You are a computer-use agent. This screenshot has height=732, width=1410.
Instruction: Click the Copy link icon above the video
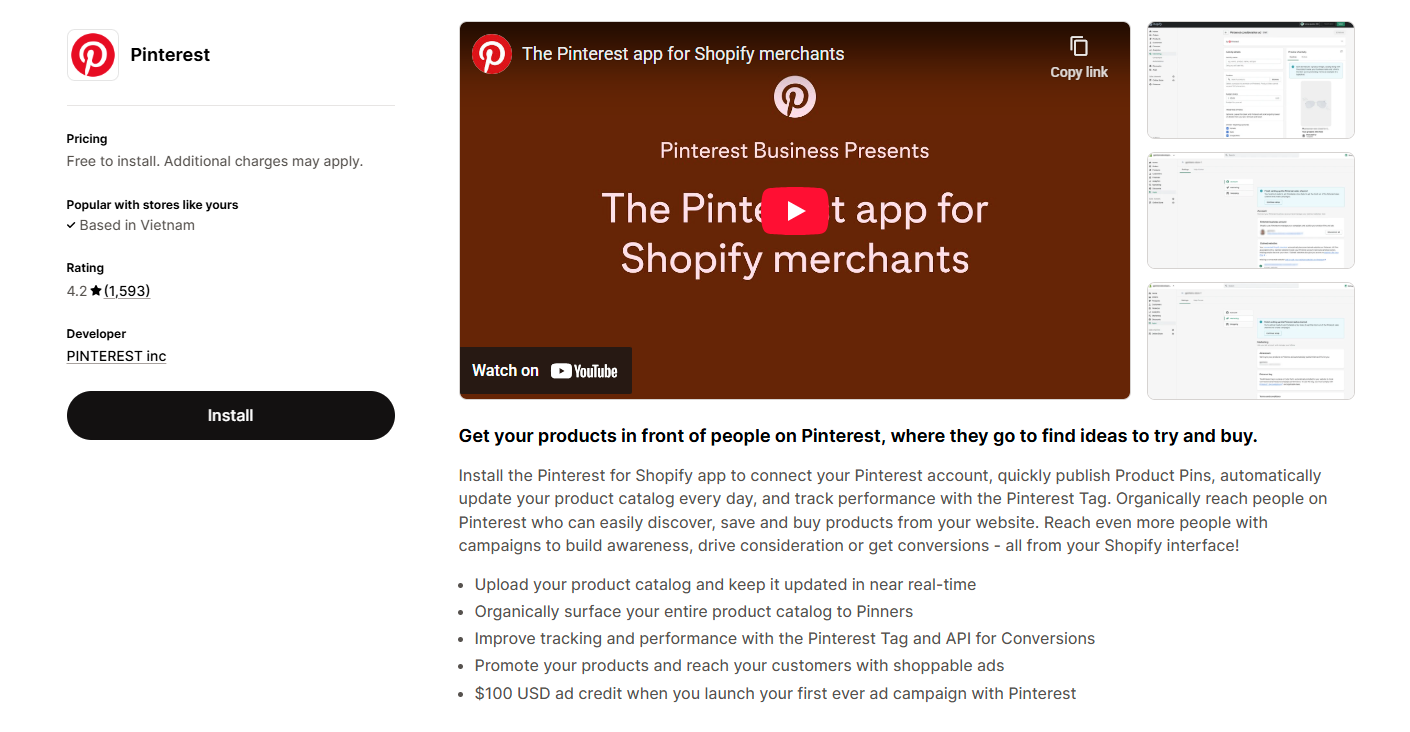[x=1078, y=45]
